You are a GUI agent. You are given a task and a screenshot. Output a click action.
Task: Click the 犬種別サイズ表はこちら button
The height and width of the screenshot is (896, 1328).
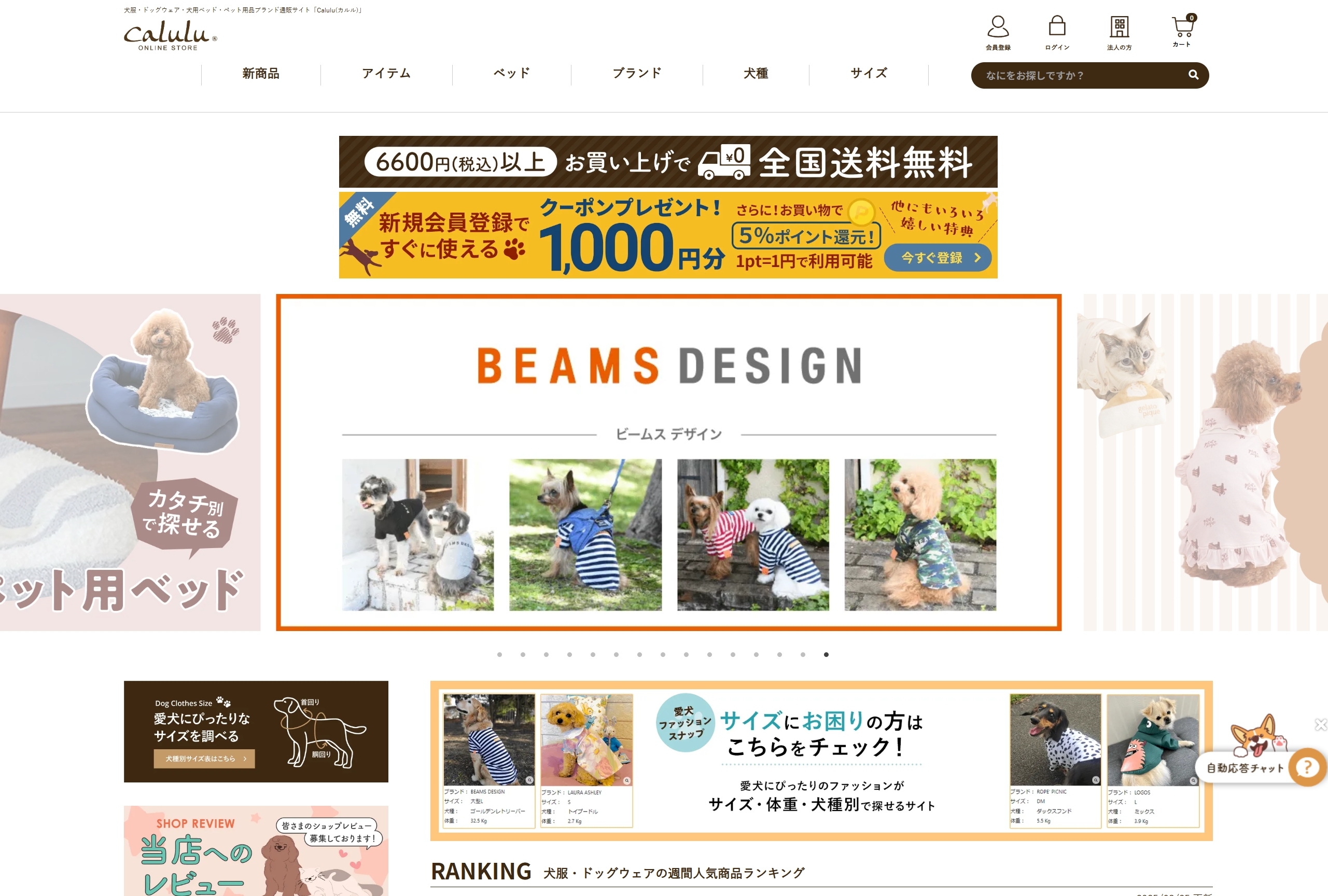(x=204, y=758)
